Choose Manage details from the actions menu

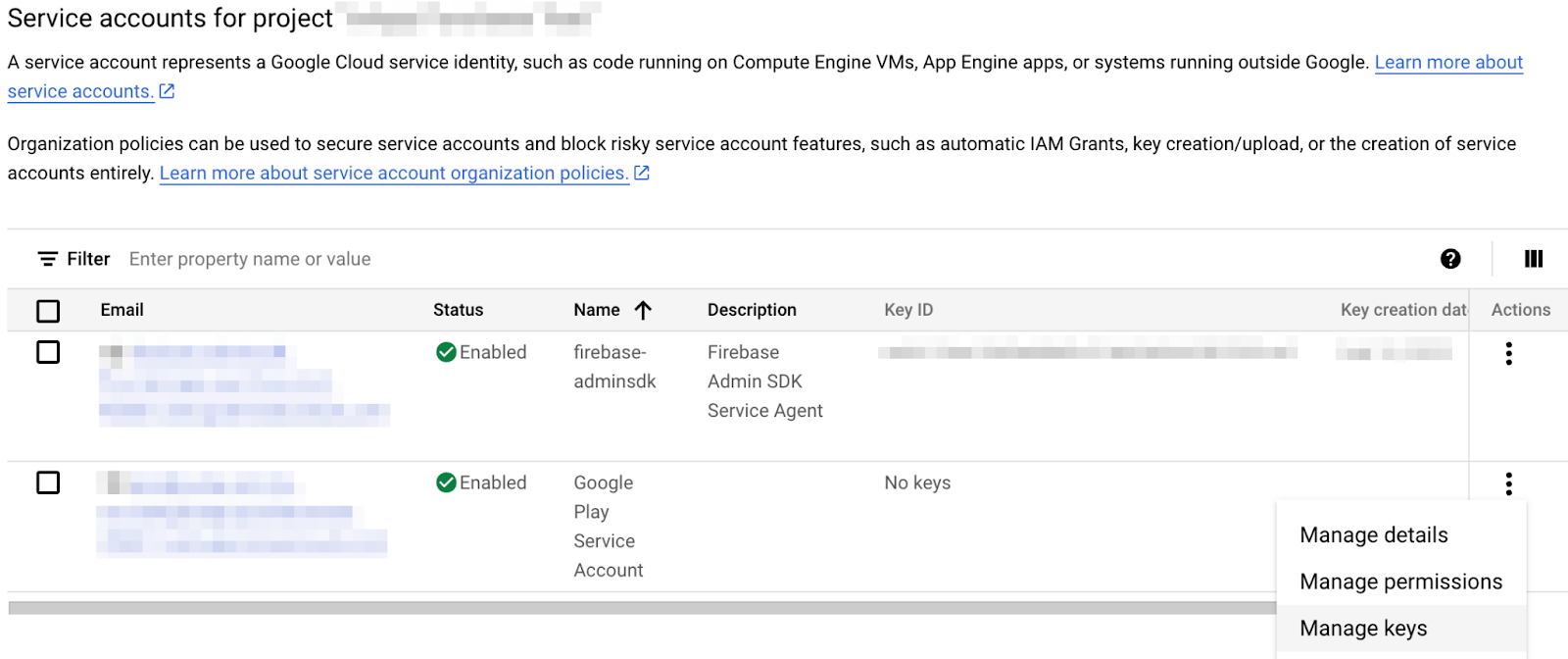[x=1373, y=535]
